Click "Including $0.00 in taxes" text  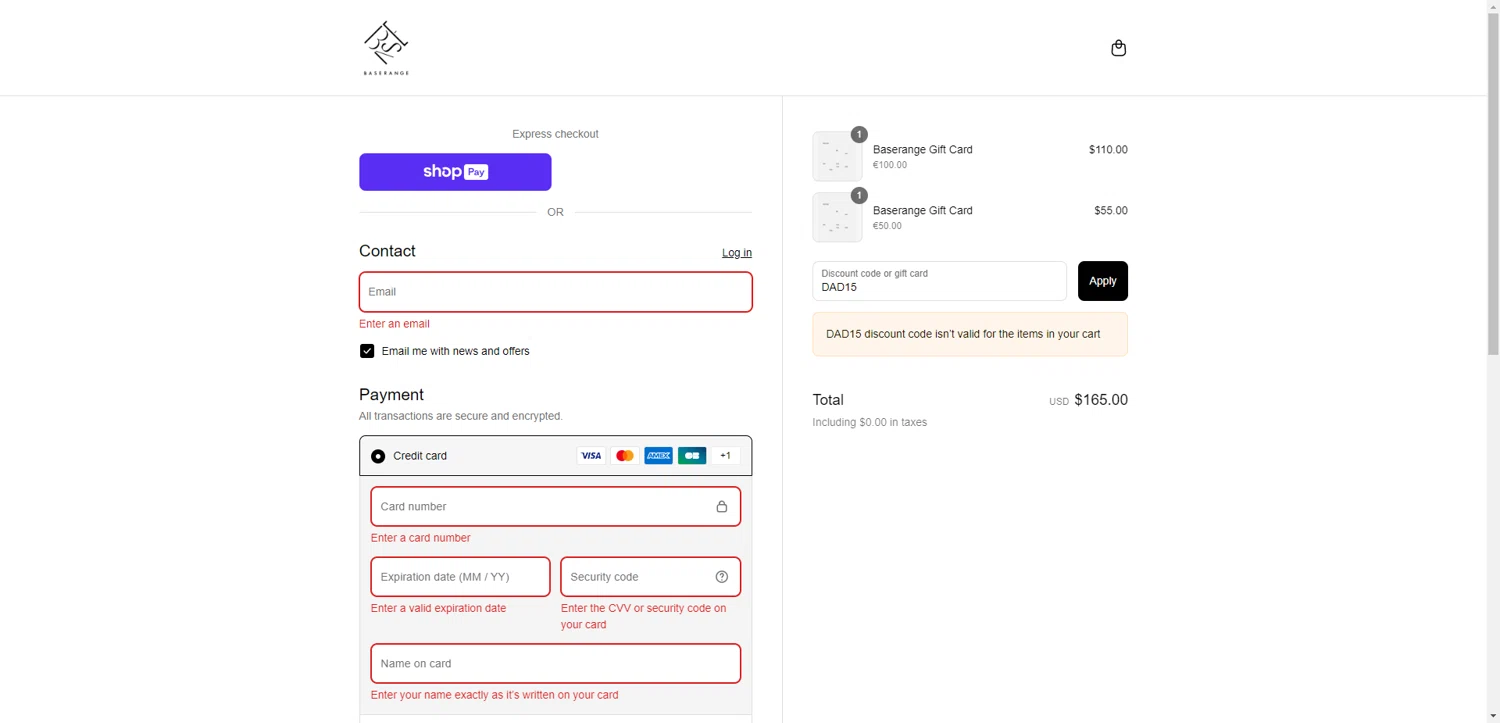(870, 422)
